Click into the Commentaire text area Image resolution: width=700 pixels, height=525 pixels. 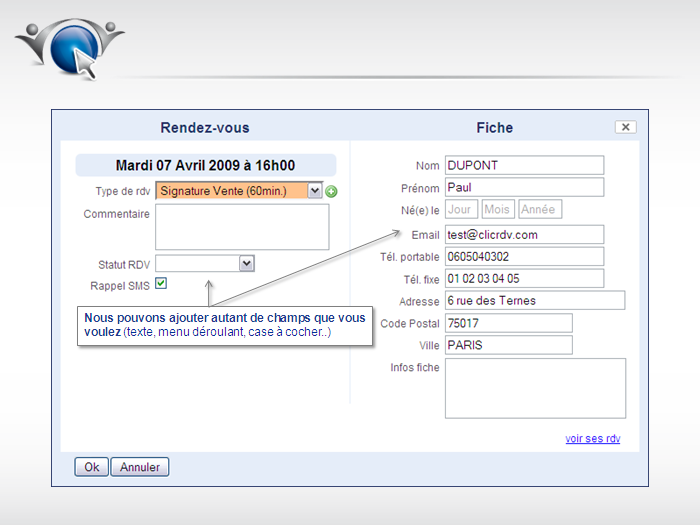coord(242,227)
